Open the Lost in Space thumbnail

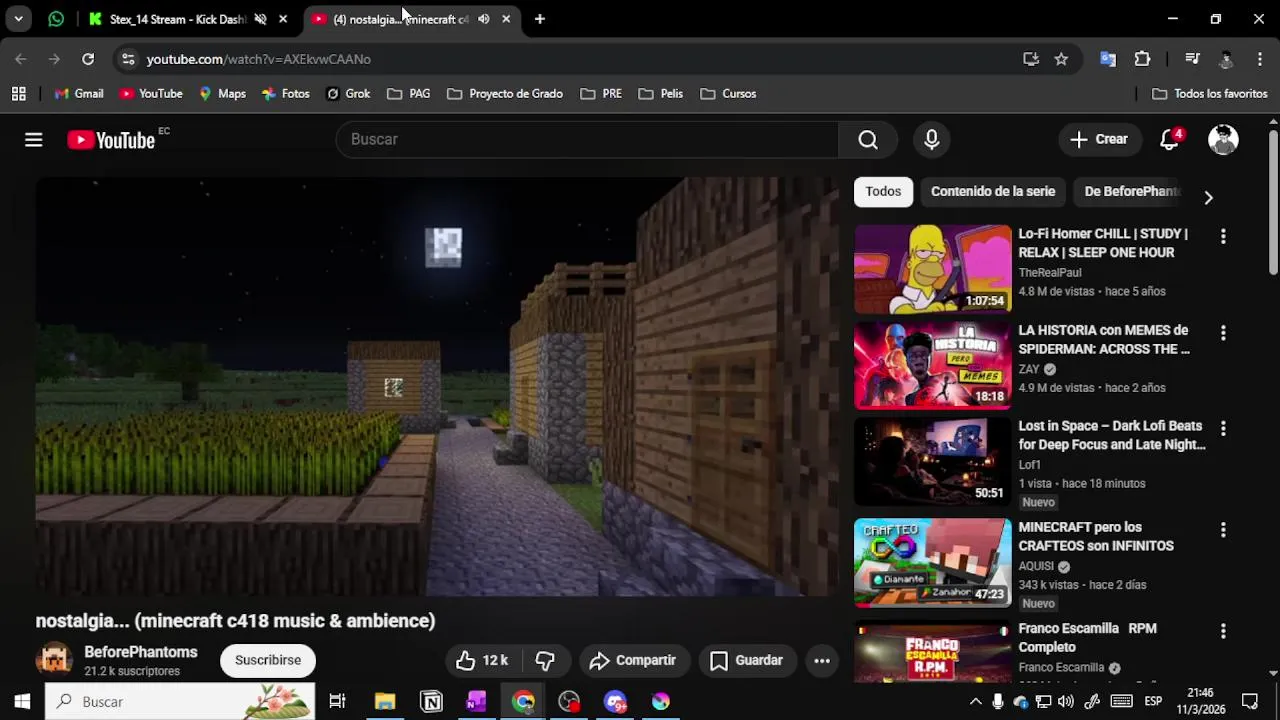[933, 461]
